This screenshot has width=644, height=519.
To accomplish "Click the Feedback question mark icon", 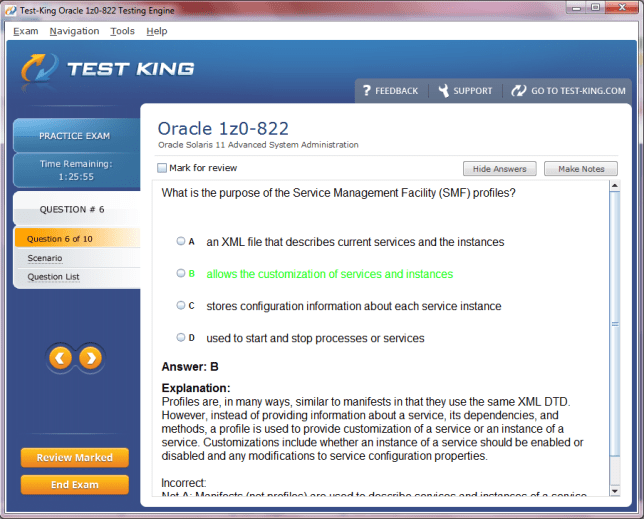I will point(367,90).
